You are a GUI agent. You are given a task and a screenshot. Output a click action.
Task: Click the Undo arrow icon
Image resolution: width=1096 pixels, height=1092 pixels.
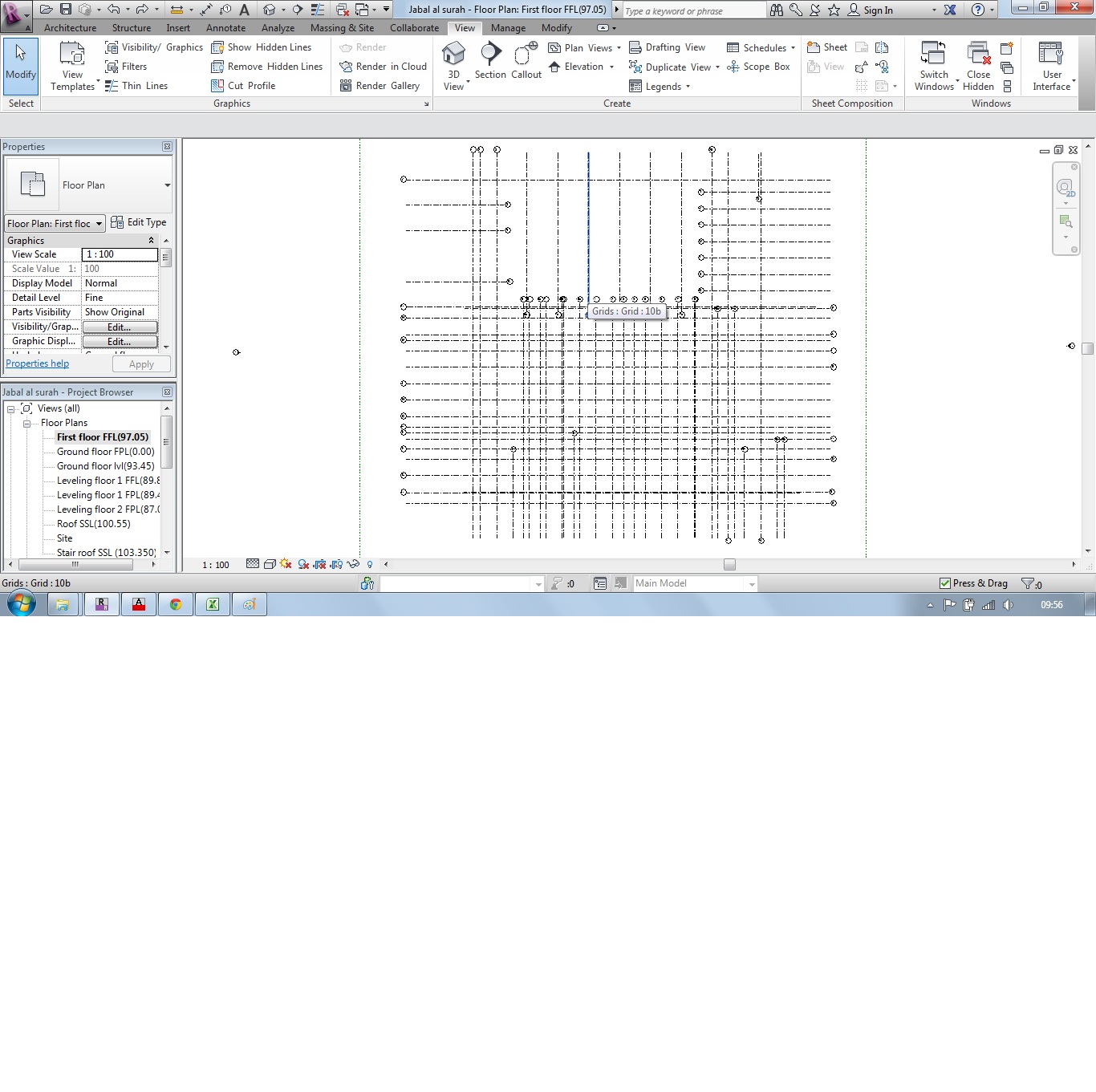click(113, 10)
